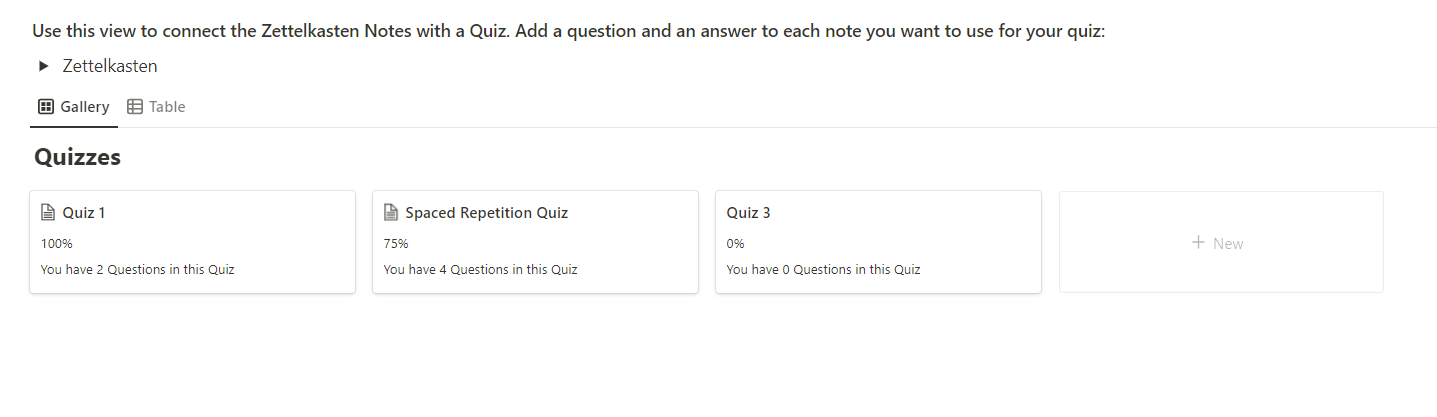Click the plus icon on New card
The image size is (1437, 417).
pyautogui.click(x=1198, y=243)
